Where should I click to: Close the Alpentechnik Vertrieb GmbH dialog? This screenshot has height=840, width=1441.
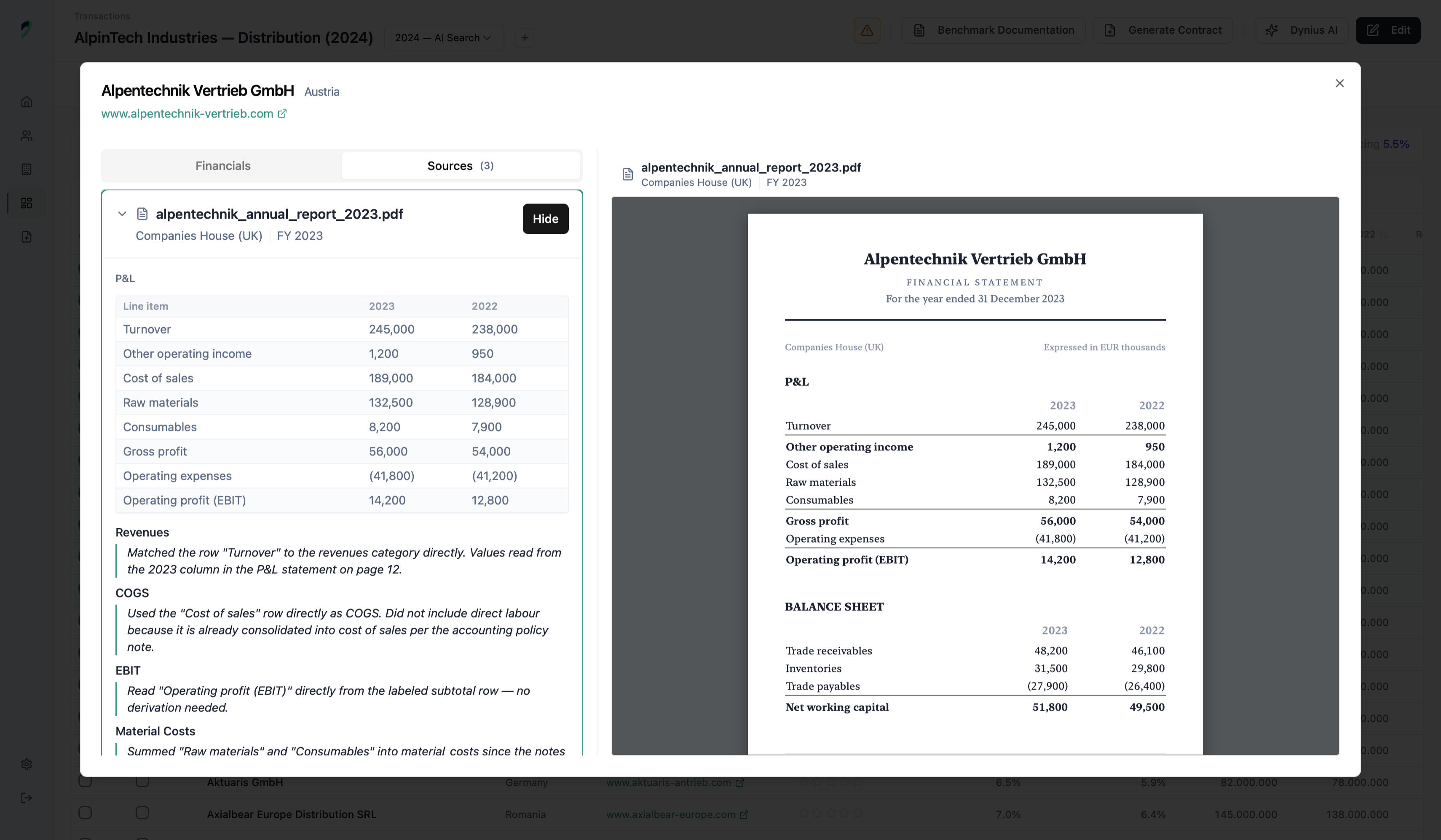pyautogui.click(x=1339, y=83)
